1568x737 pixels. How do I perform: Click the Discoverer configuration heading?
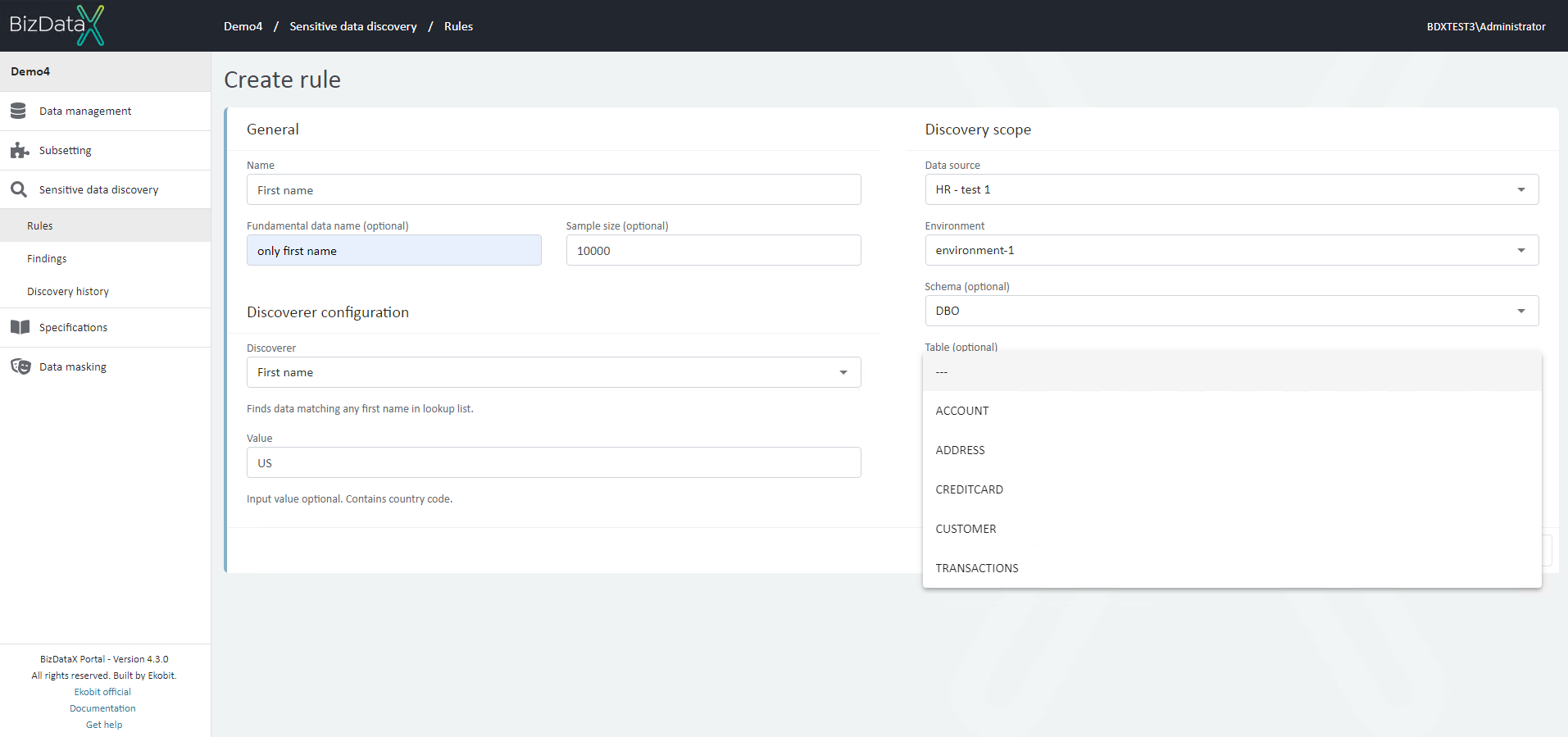[328, 312]
